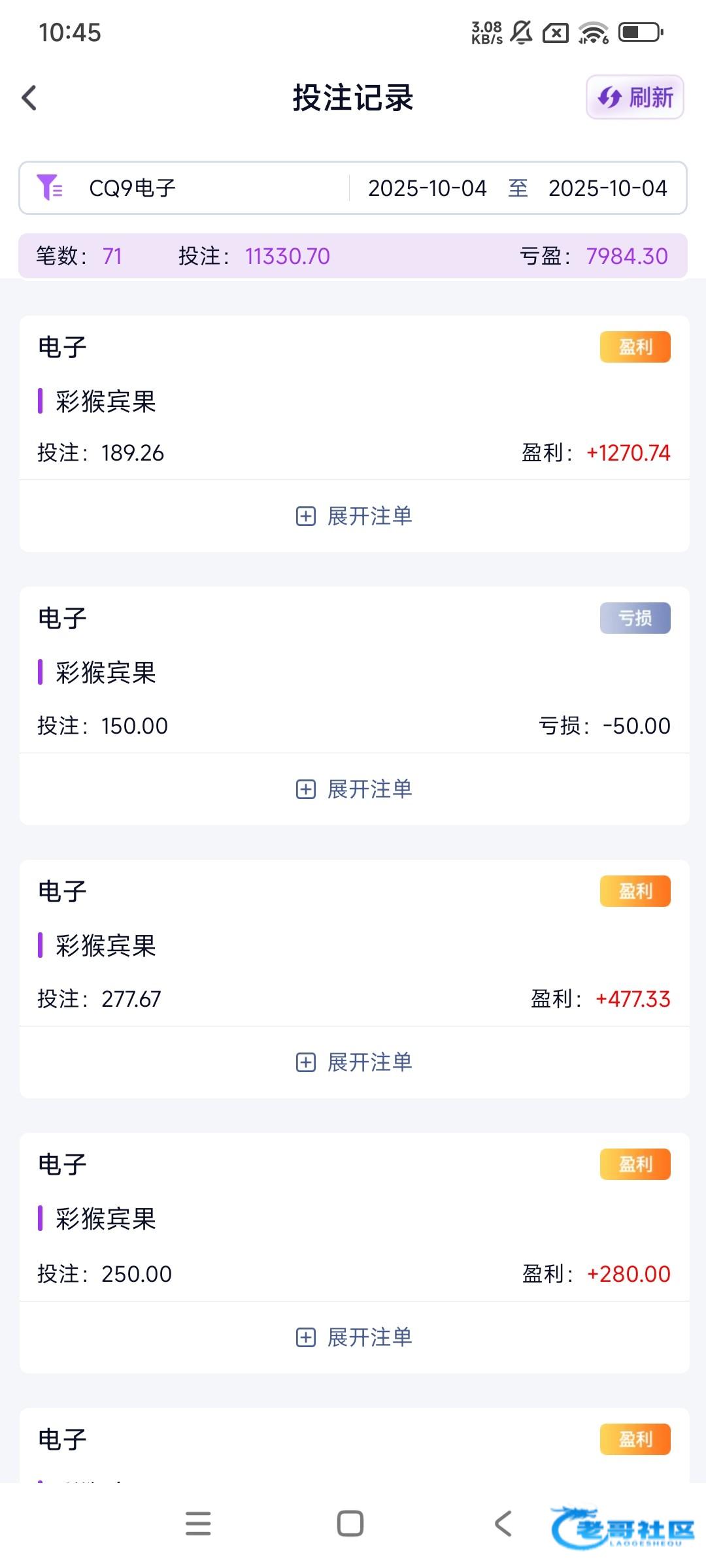Tap the 亏损 loss badge
706x1568 pixels.
point(635,618)
